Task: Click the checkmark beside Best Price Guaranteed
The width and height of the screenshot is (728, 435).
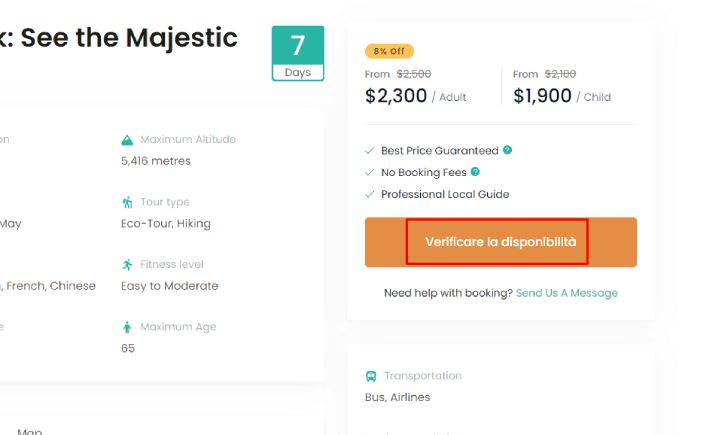Action: coord(370,151)
